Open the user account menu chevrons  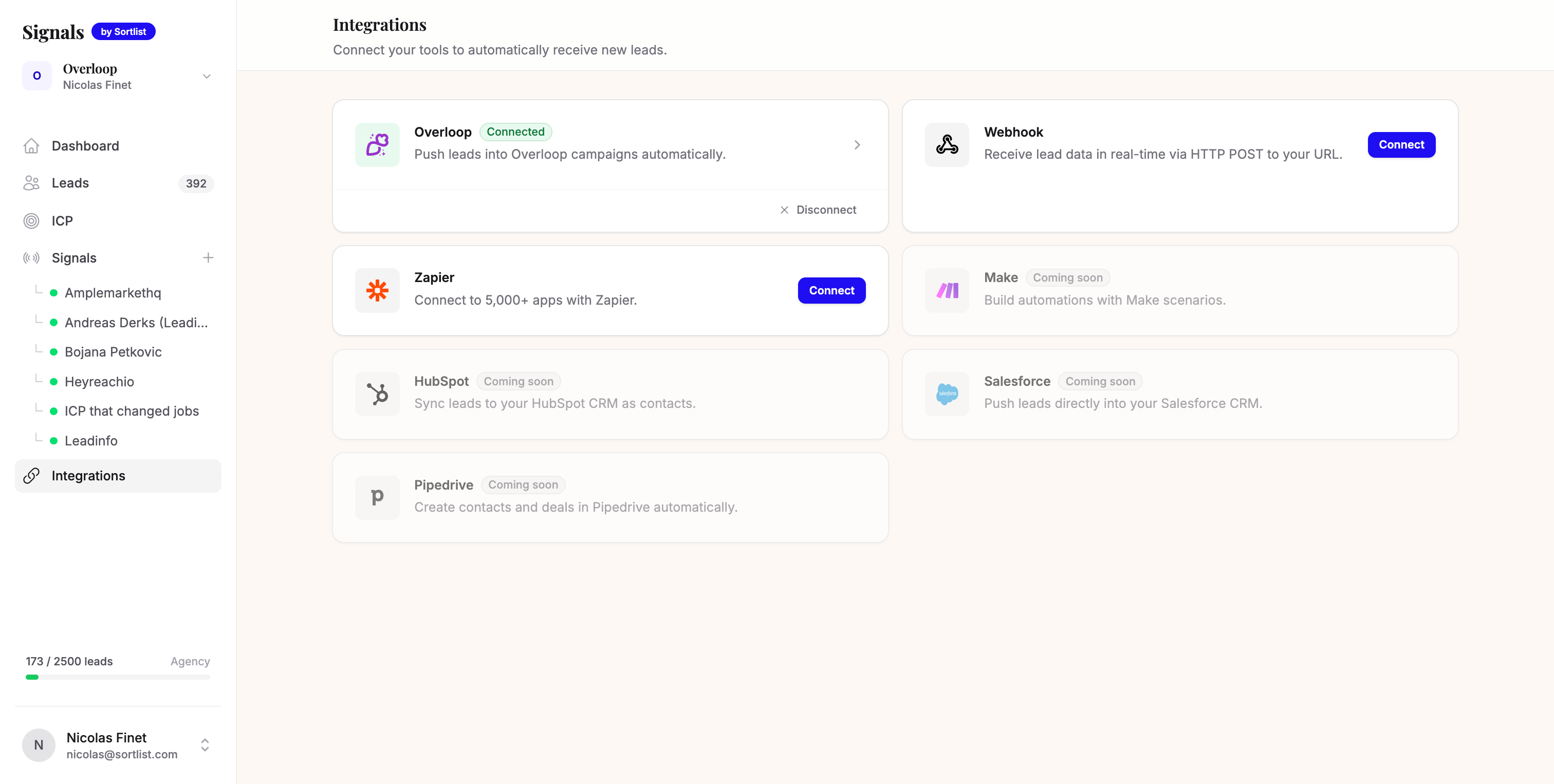coord(205,745)
